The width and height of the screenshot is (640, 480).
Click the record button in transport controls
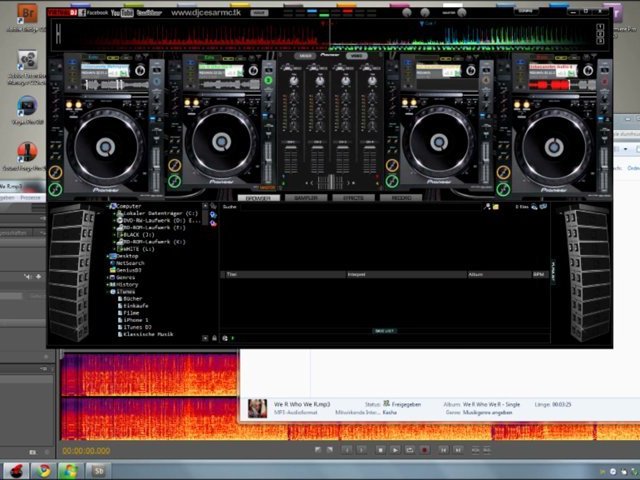pos(425,450)
